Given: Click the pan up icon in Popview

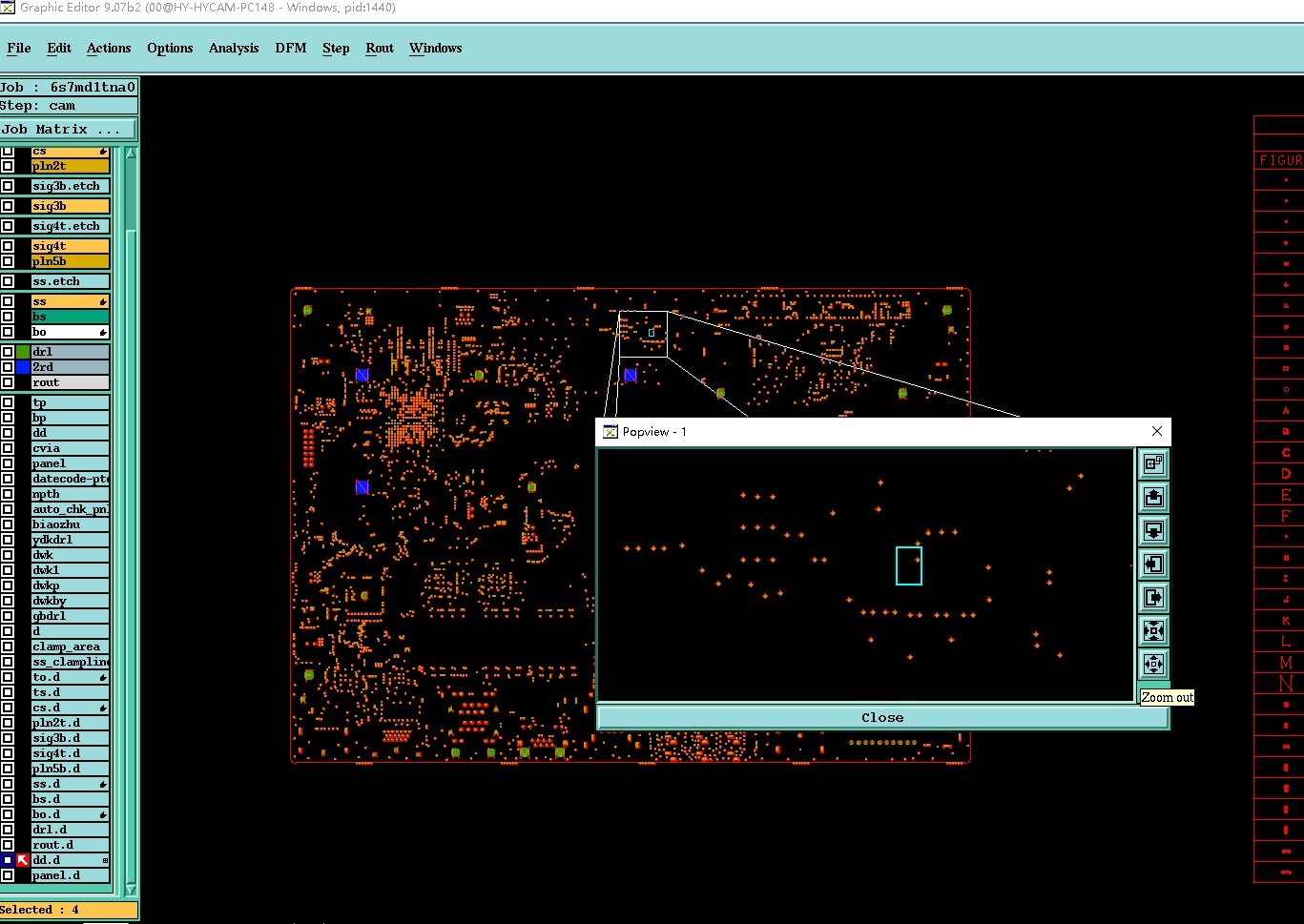Looking at the screenshot, I should [x=1153, y=498].
